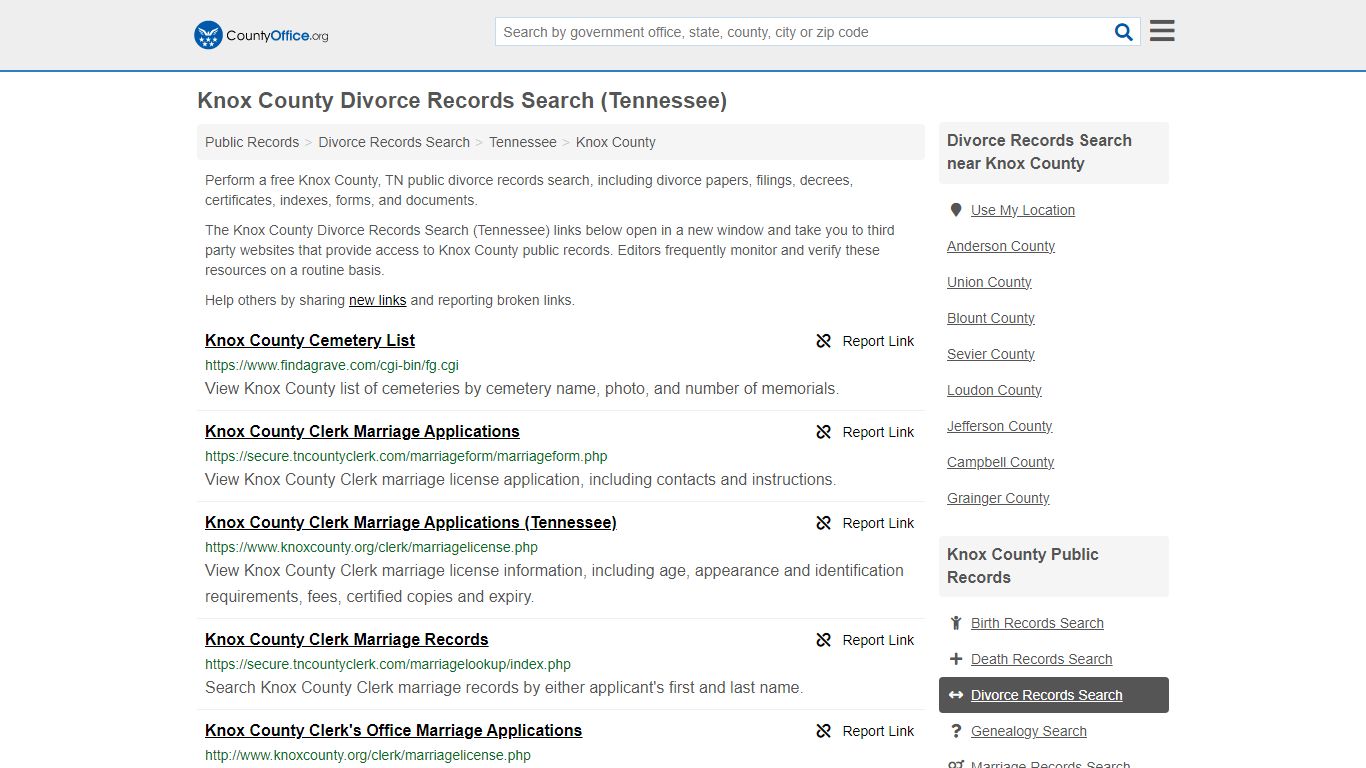Open tncountyclerk marriagelookup URL
This screenshot has width=1366, height=768.
388,664
